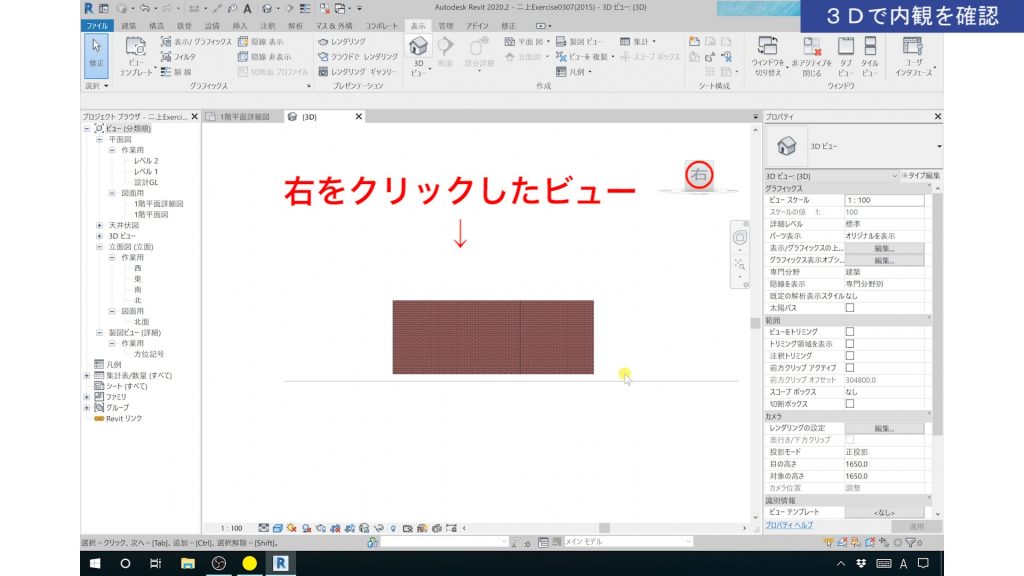Viewport: 1024px width, 576px height.
Task: Click the 細線 (Thin Lines) icon
Action: (x=168, y=71)
